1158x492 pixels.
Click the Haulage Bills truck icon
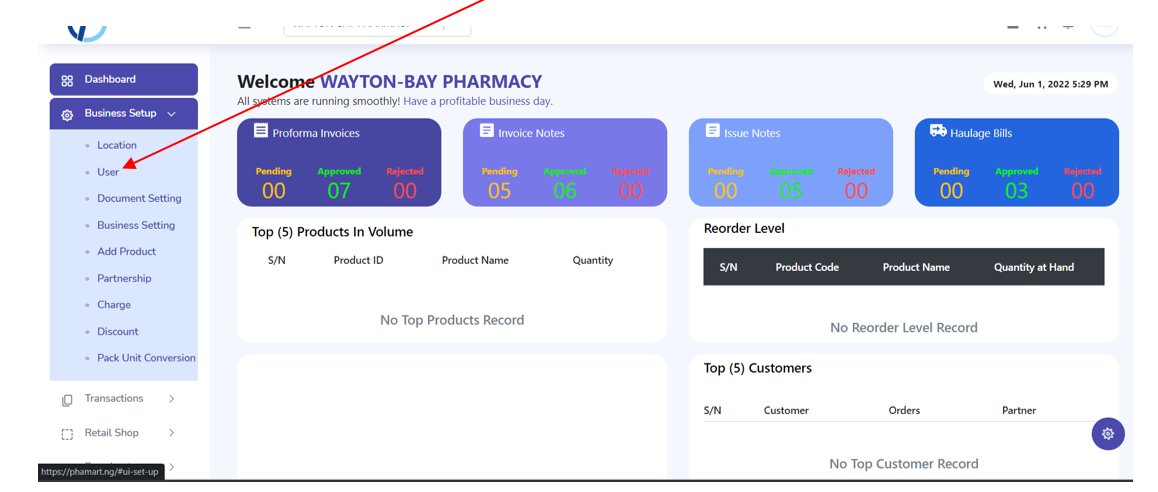(x=938, y=131)
